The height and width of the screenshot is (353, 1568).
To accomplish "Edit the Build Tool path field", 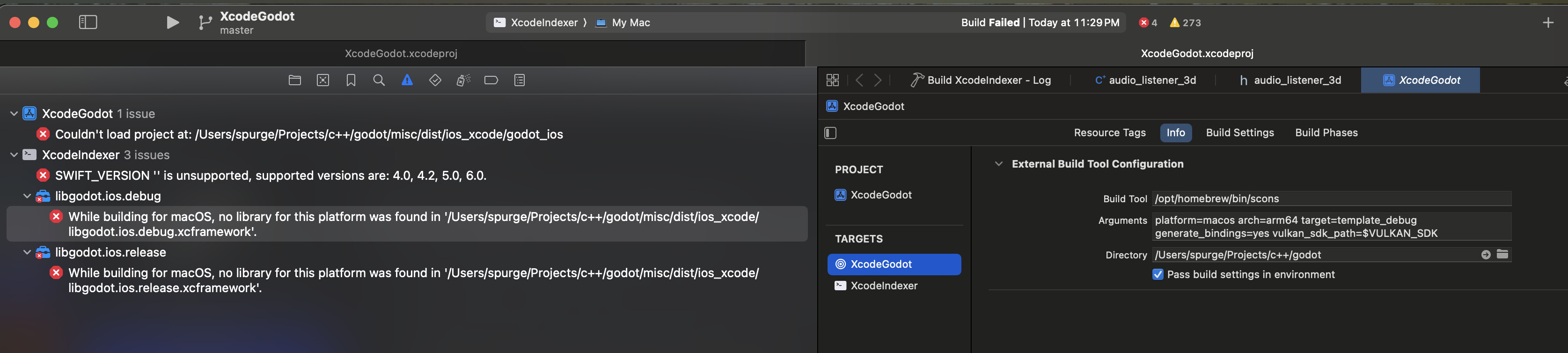I will (1331, 199).
